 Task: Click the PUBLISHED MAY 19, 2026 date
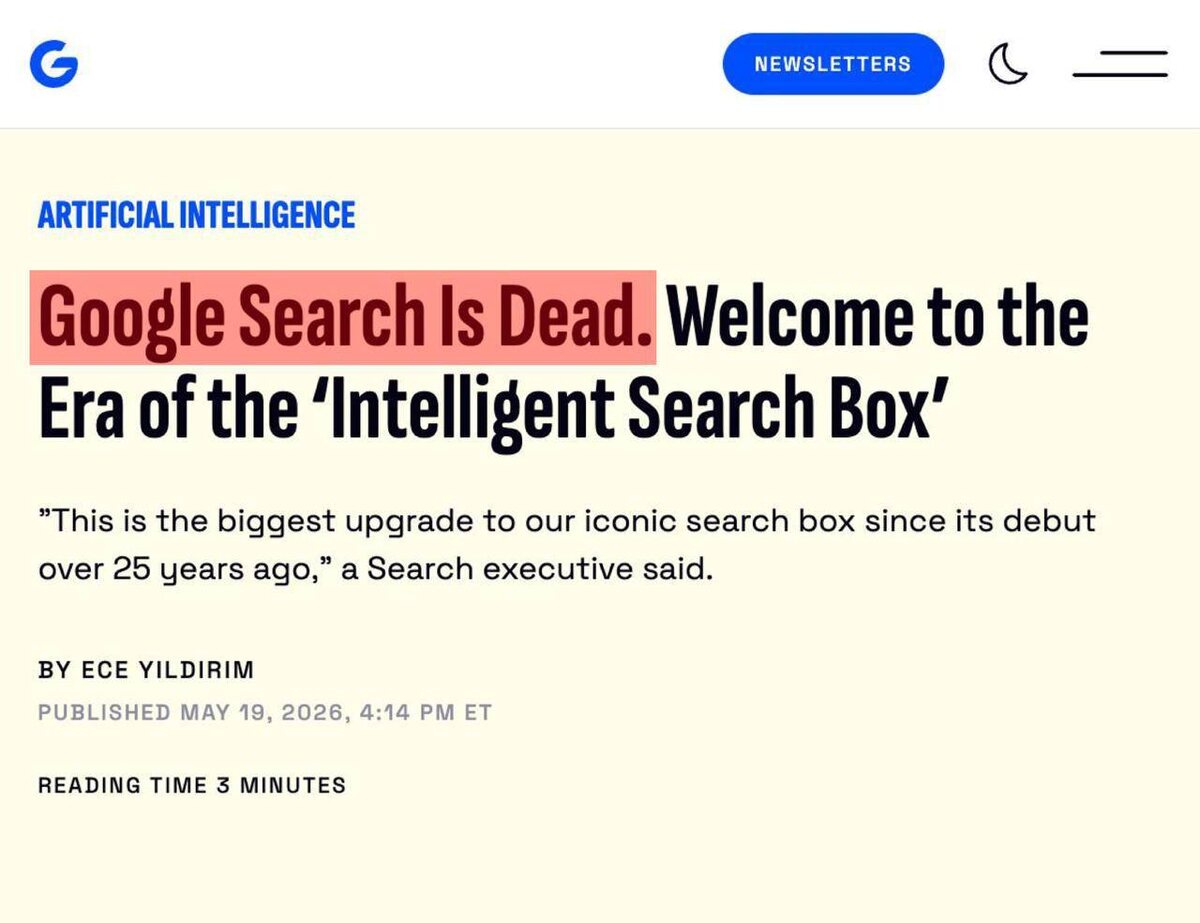point(195,713)
